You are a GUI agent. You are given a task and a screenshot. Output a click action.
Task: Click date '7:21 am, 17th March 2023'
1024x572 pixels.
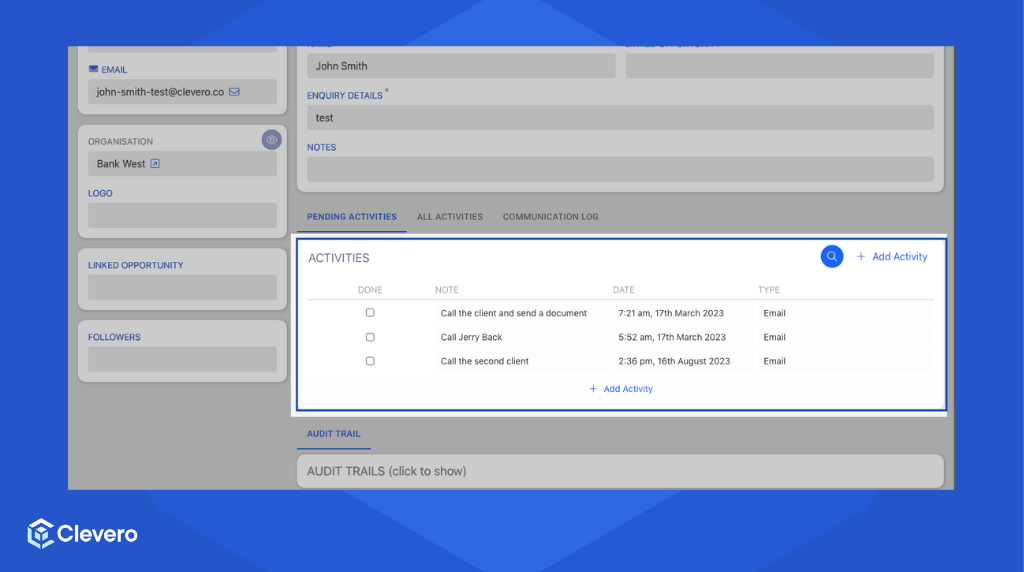(x=682, y=313)
